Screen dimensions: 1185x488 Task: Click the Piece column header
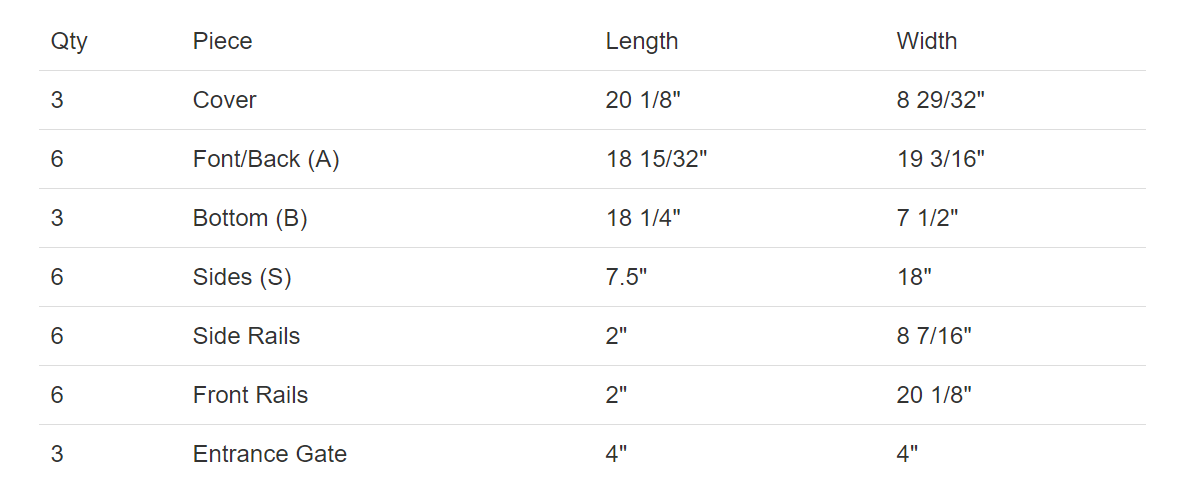pos(222,41)
